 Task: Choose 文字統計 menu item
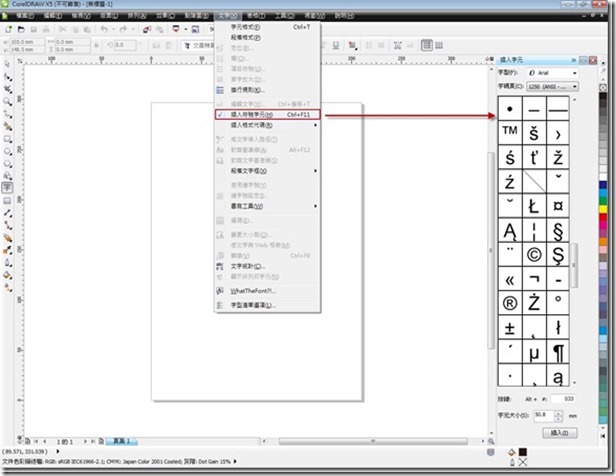pyautogui.click(x=268, y=266)
